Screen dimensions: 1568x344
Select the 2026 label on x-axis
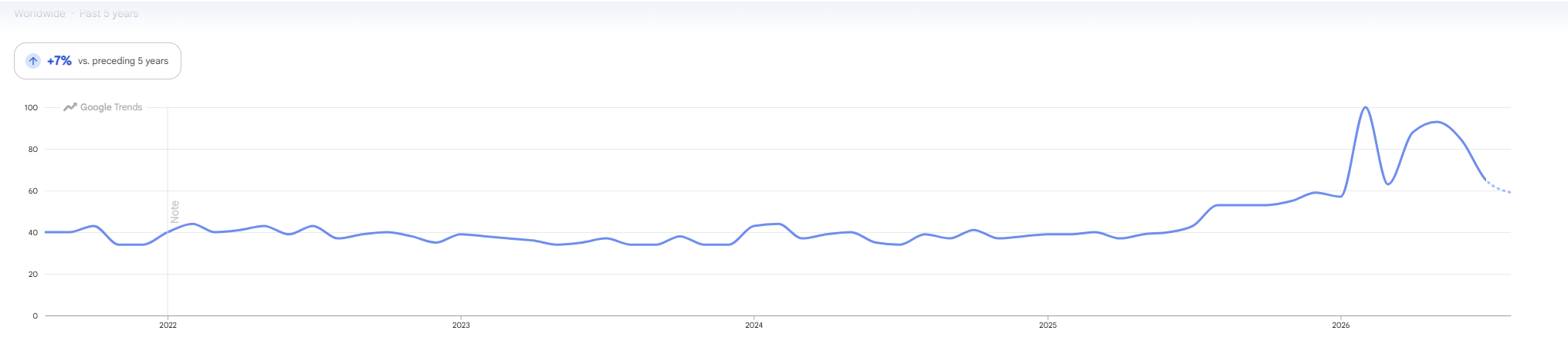(x=1341, y=325)
